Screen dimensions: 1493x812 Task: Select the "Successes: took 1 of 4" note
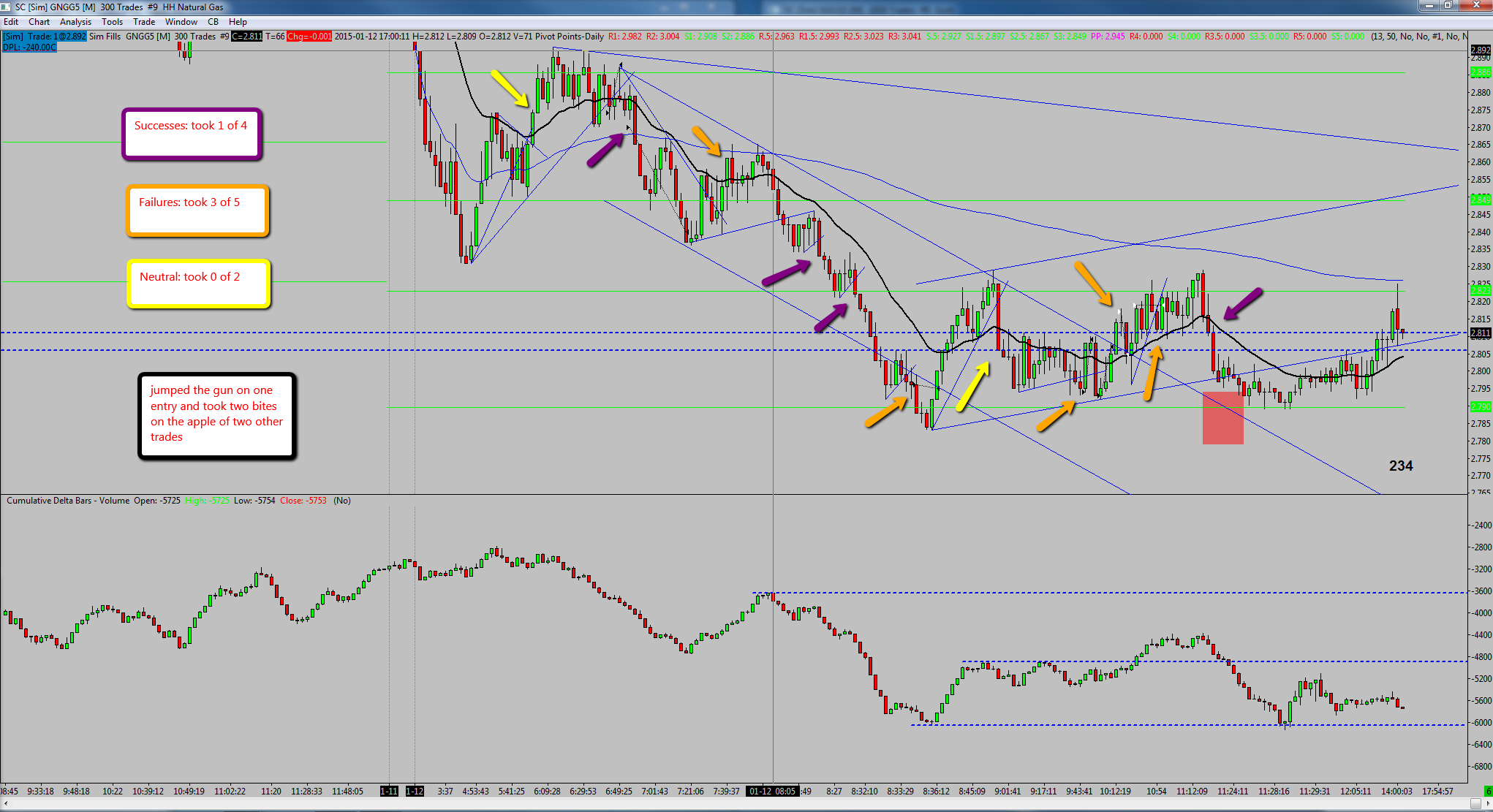192,134
